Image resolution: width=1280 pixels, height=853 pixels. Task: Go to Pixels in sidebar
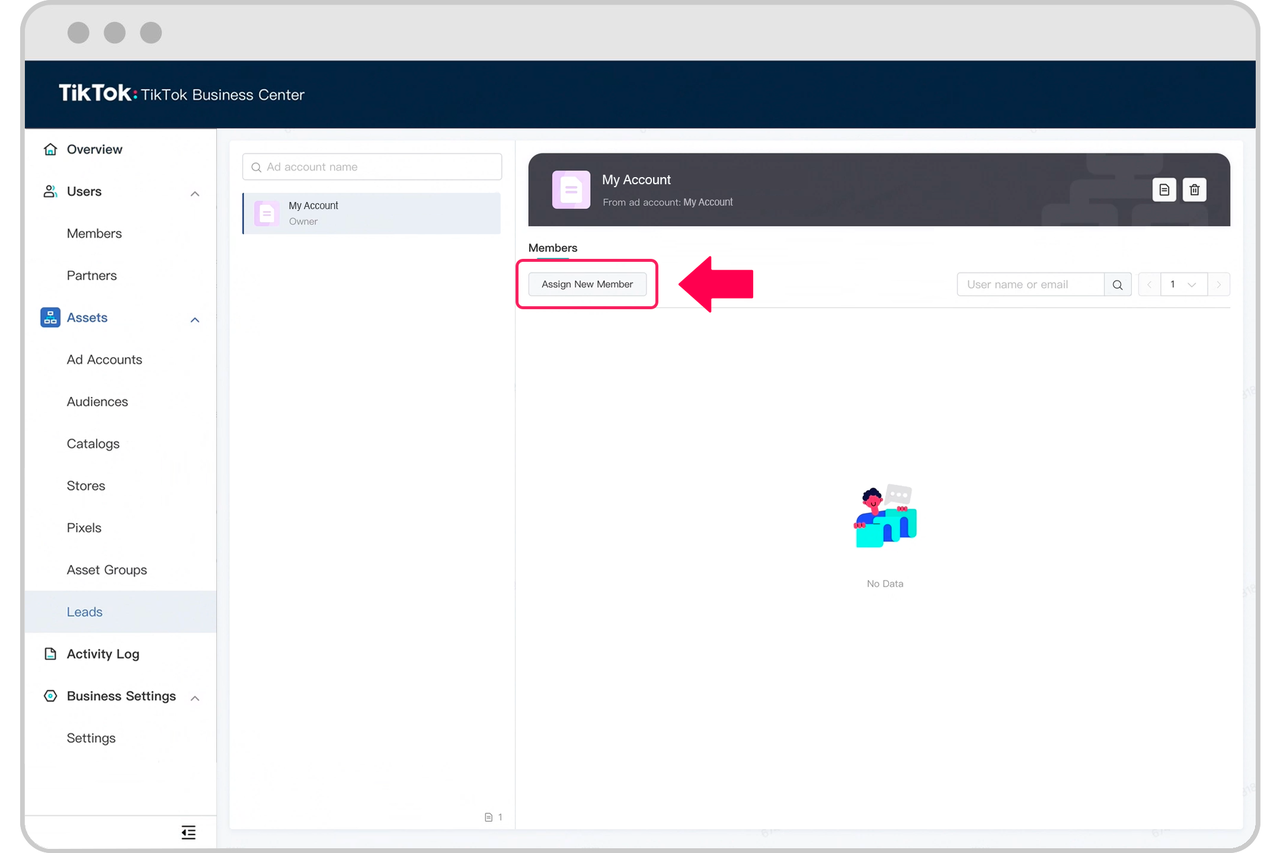pos(84,528)
